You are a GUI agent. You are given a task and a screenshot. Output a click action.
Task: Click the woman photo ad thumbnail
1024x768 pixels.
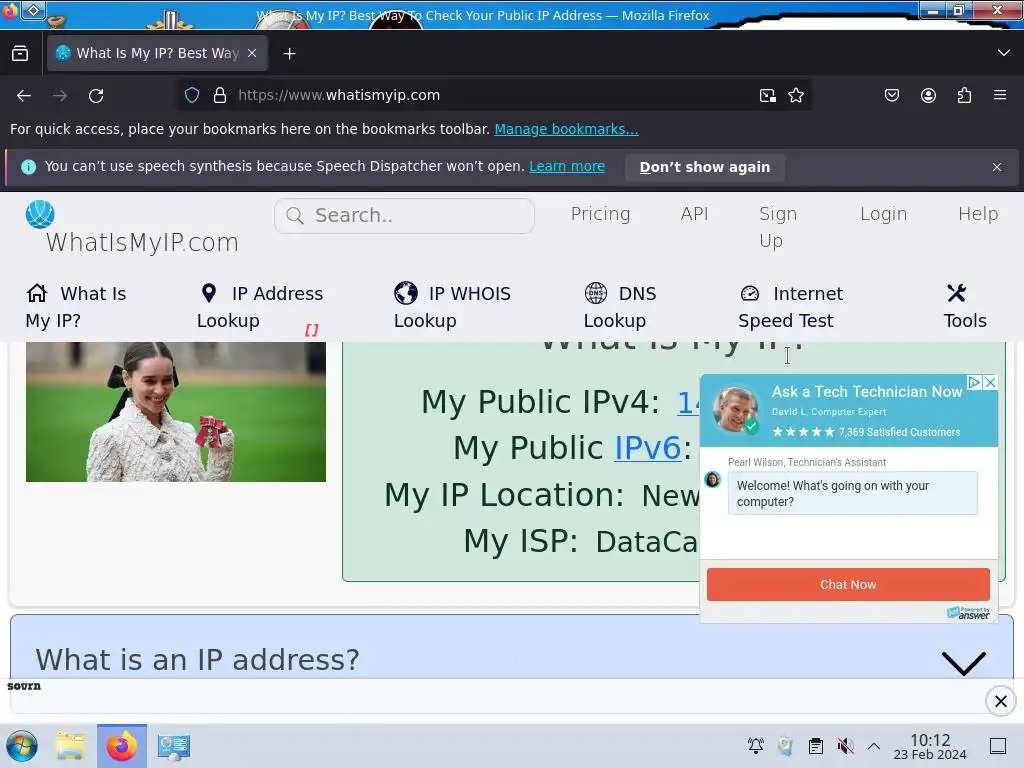[176, 411]
